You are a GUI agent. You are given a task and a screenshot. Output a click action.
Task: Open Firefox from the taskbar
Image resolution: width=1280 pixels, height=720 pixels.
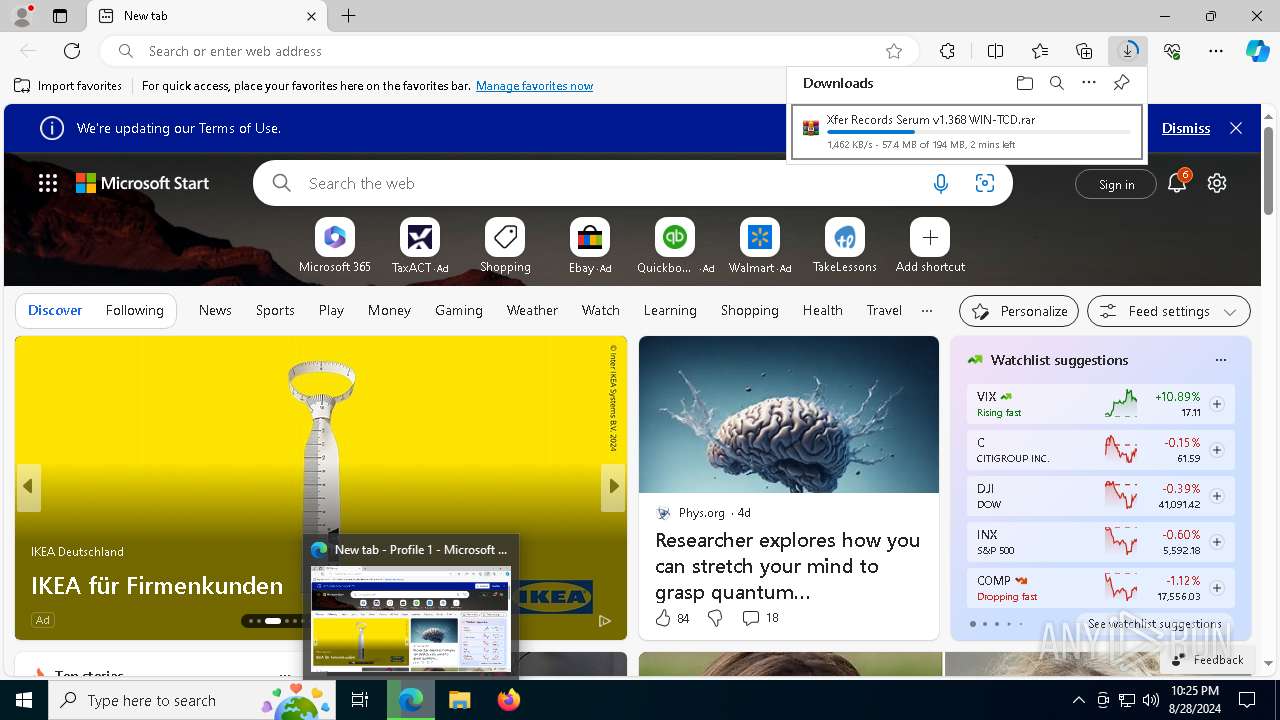coord(509,700)
